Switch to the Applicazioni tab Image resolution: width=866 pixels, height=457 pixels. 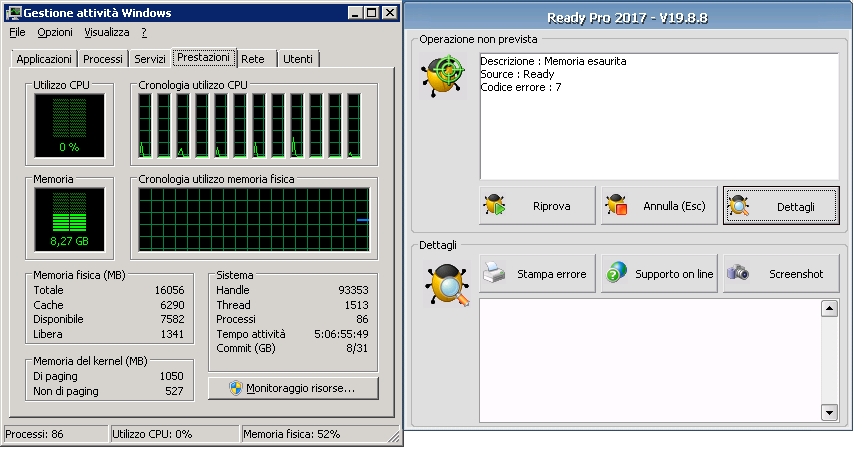[x=44, y=59]
